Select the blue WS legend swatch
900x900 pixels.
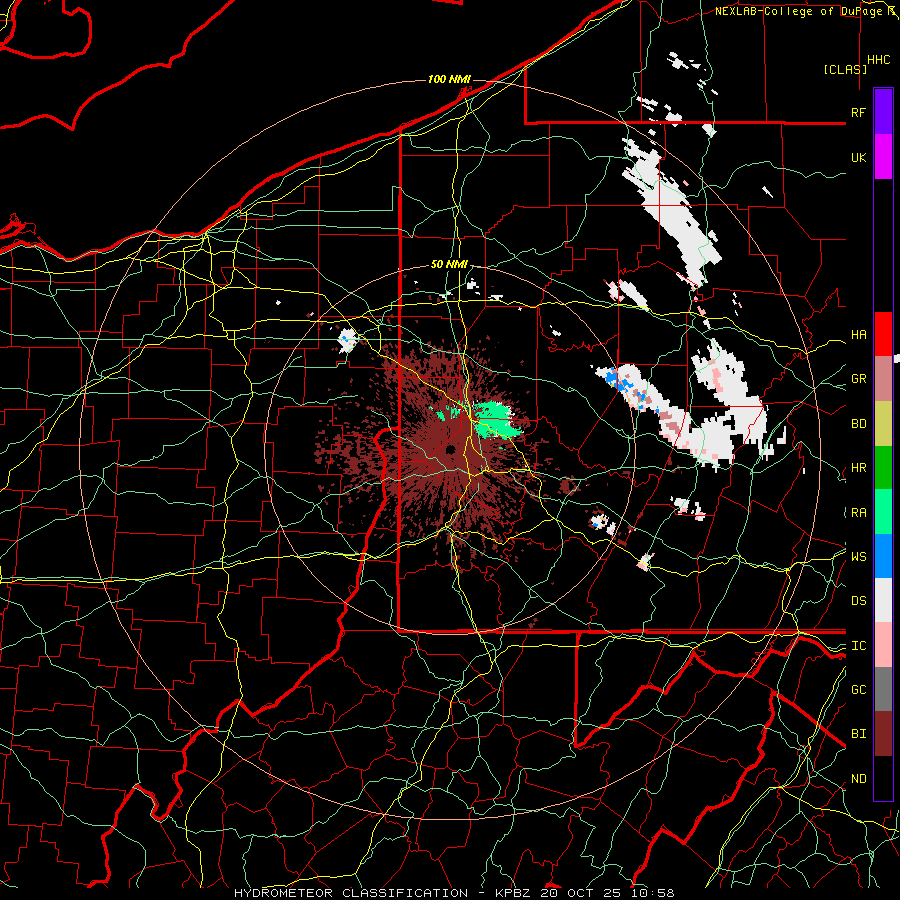click(883, 556)
